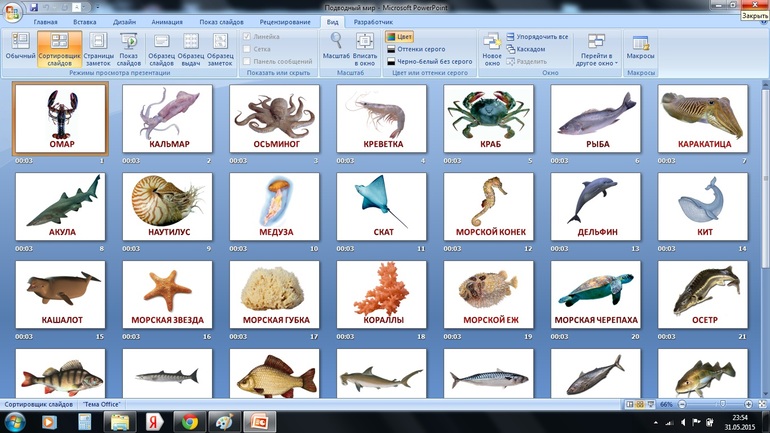This screenshot has height=433, width=770.
Task: Click Arrange All (Упорядочить все)
Action: (538, 37)
